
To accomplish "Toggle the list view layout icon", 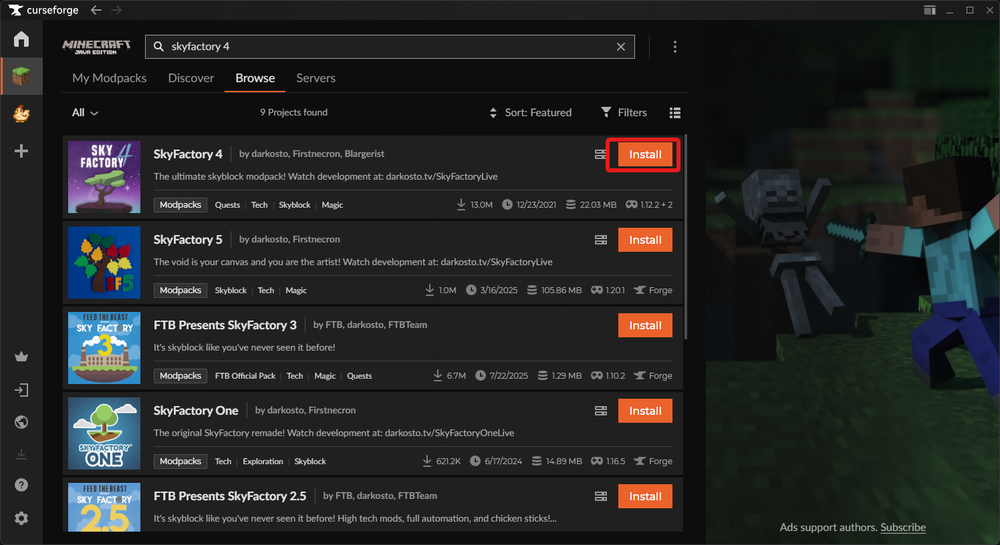I will (675, 113).
